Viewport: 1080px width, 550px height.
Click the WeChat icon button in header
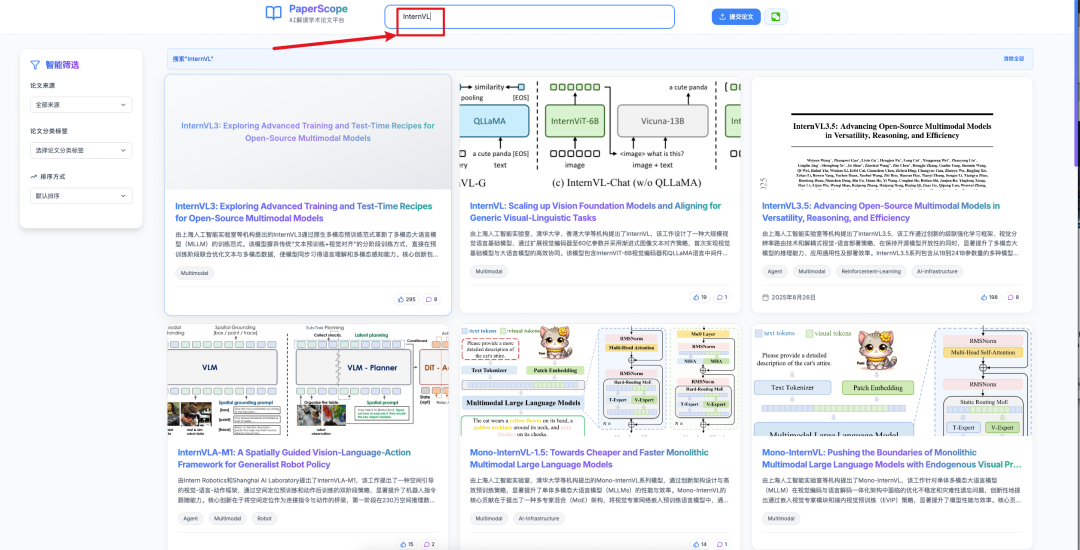pos(775,17)
